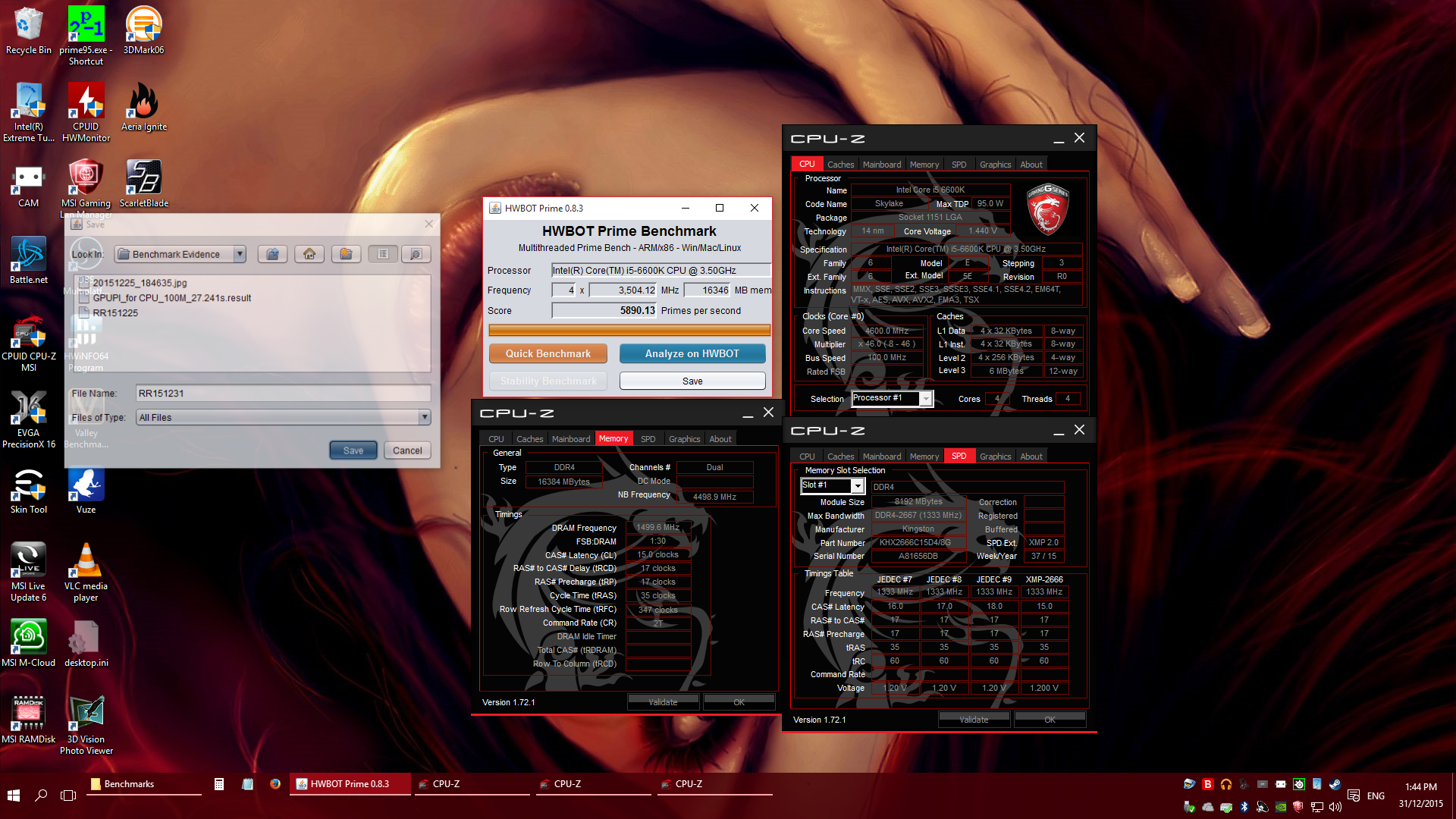This screenshot has height=819, width=1456.
Task: Click Analyze on HWBOT button
Action: (x=692, y=353)
